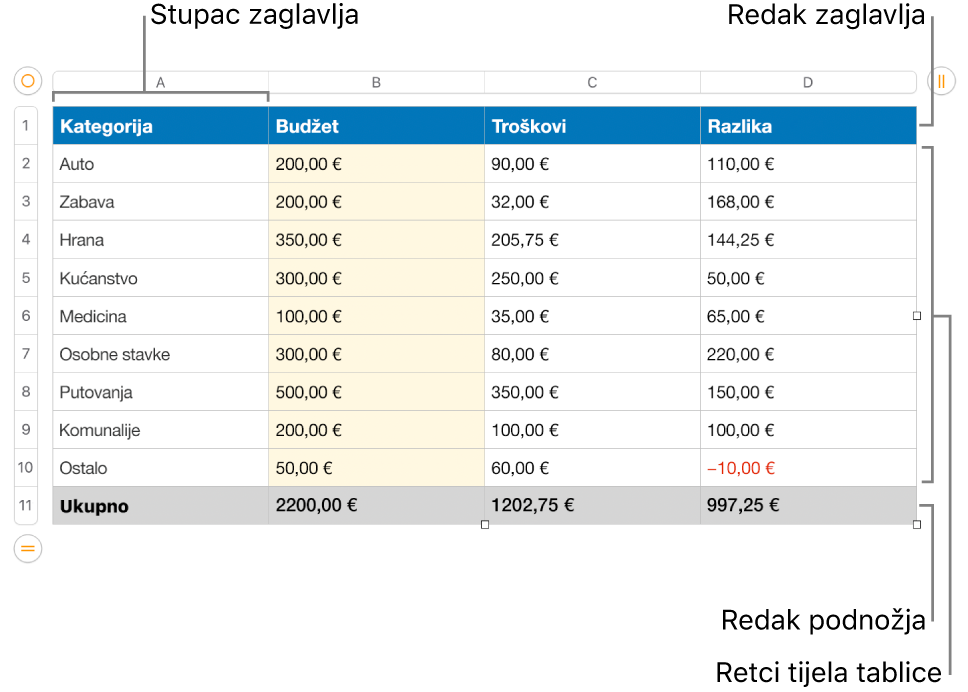Click the red −10,00 € cell
Viewport: 968px width, 692px height.
(x=808, y=468)
